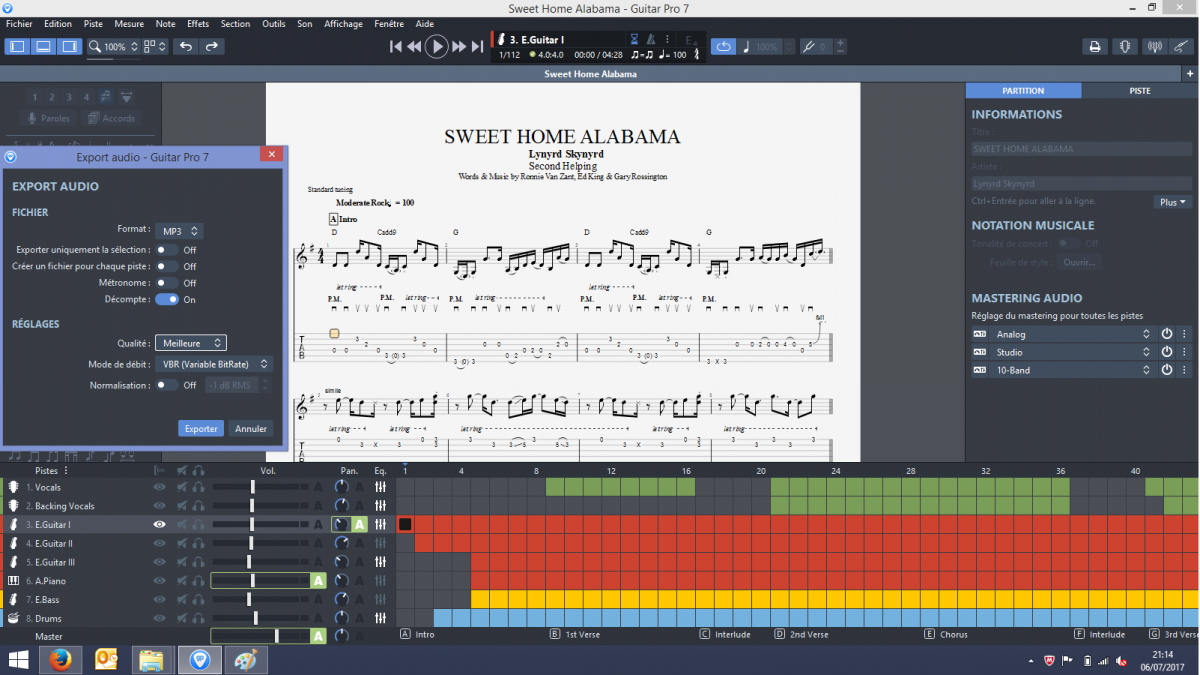Change the Analog mastering preset selector
Image resolution: width=1200 pixels, height=675 pixels.
(1147, 334)
